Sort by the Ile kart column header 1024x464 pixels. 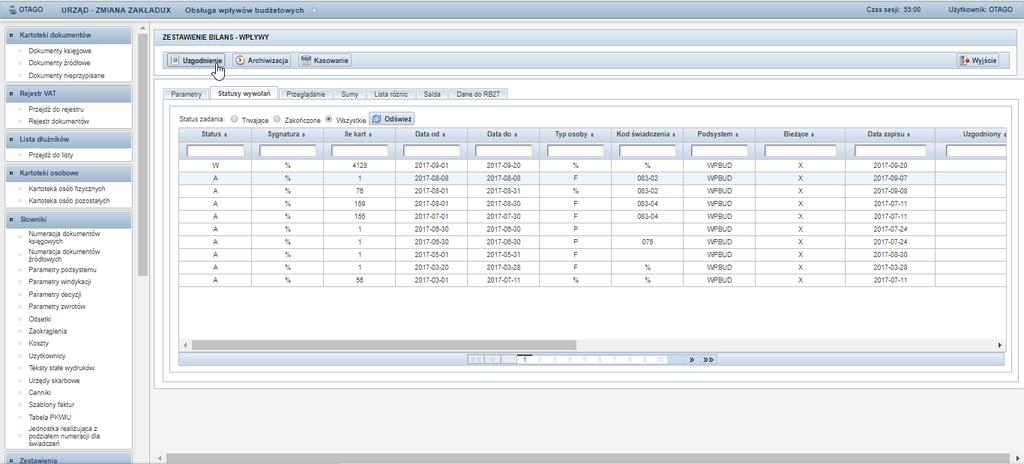point(359,134)
